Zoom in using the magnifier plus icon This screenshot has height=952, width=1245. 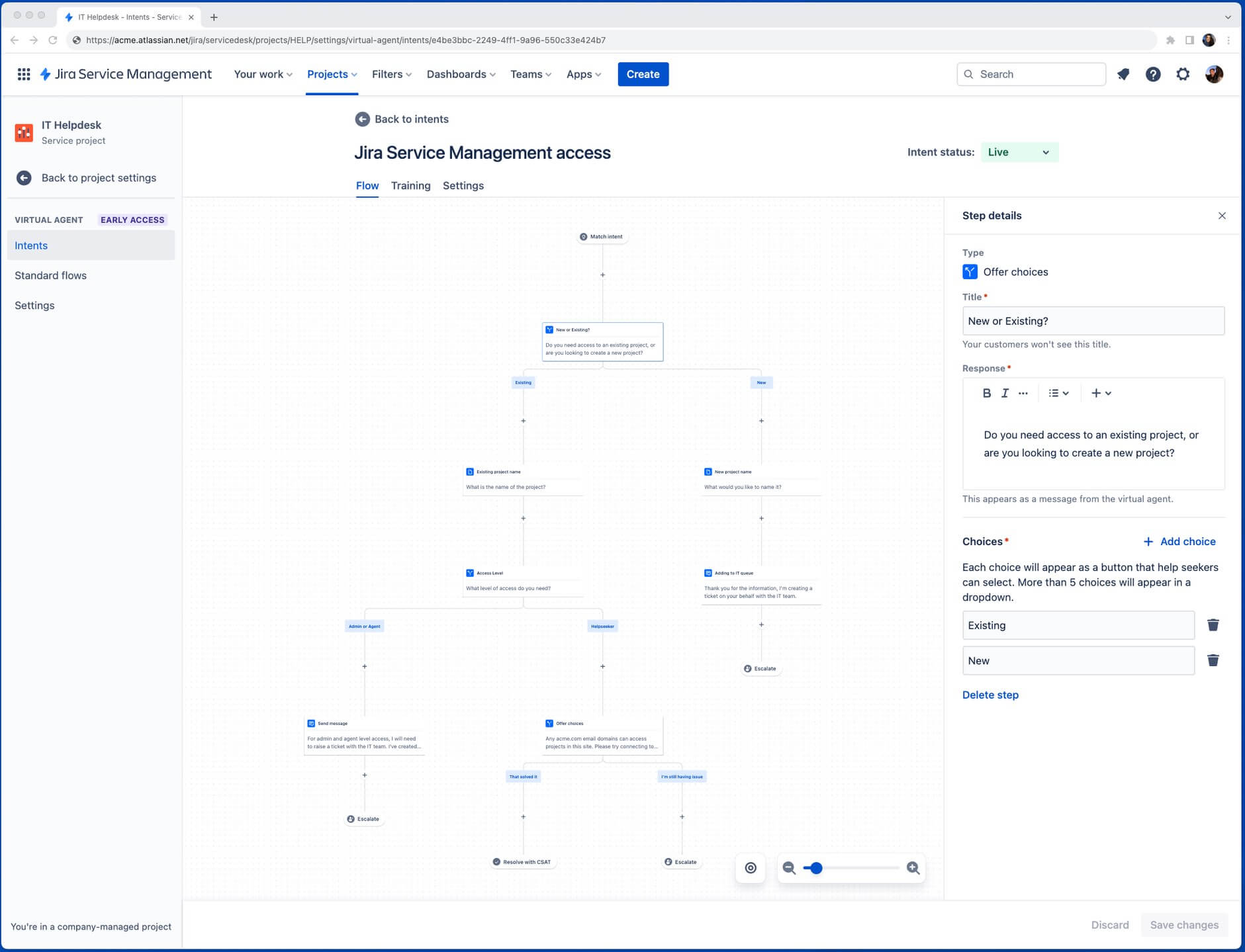point(913,867)
